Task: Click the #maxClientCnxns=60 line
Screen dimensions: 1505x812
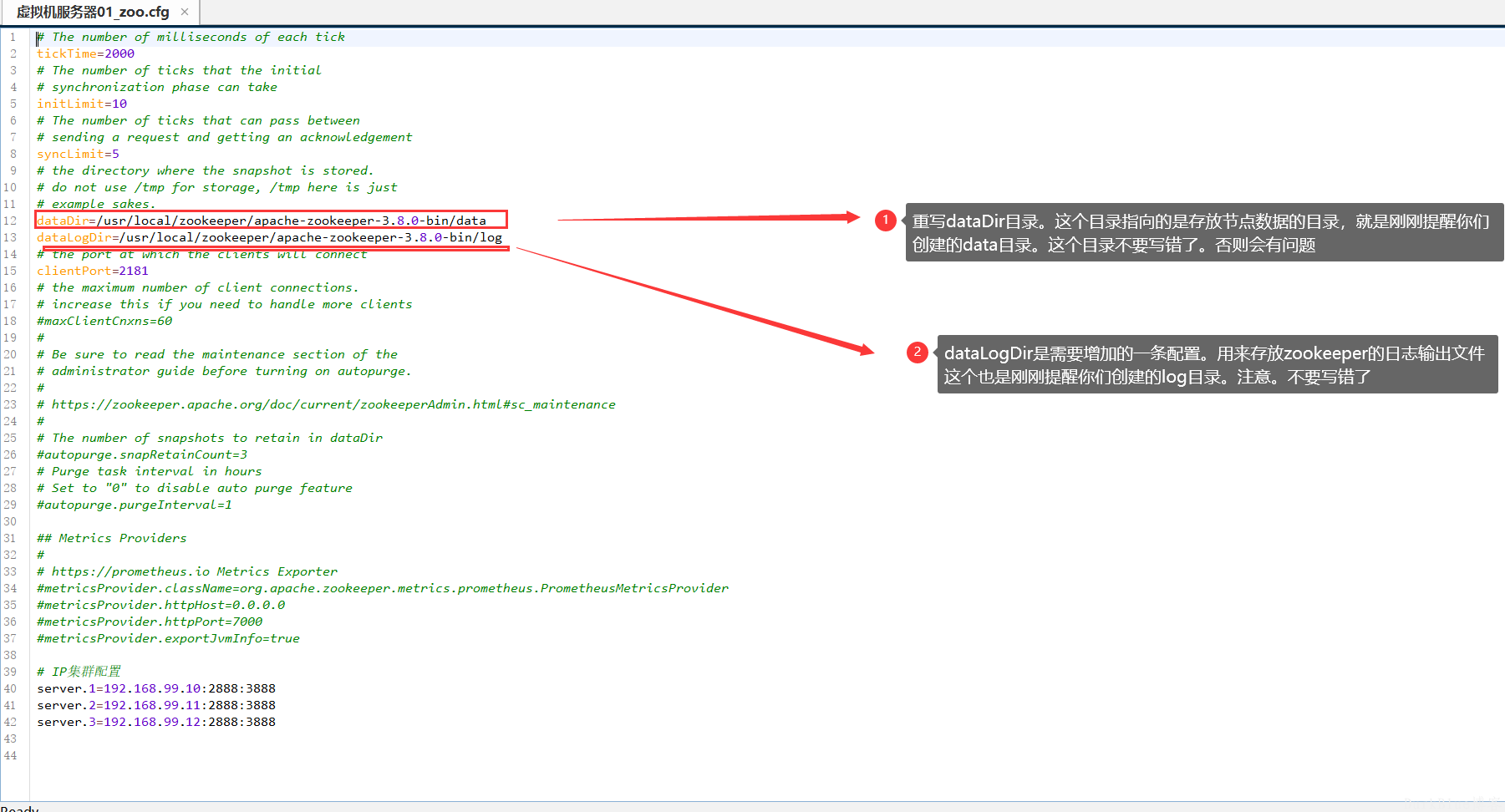Action: click(104, 321)
